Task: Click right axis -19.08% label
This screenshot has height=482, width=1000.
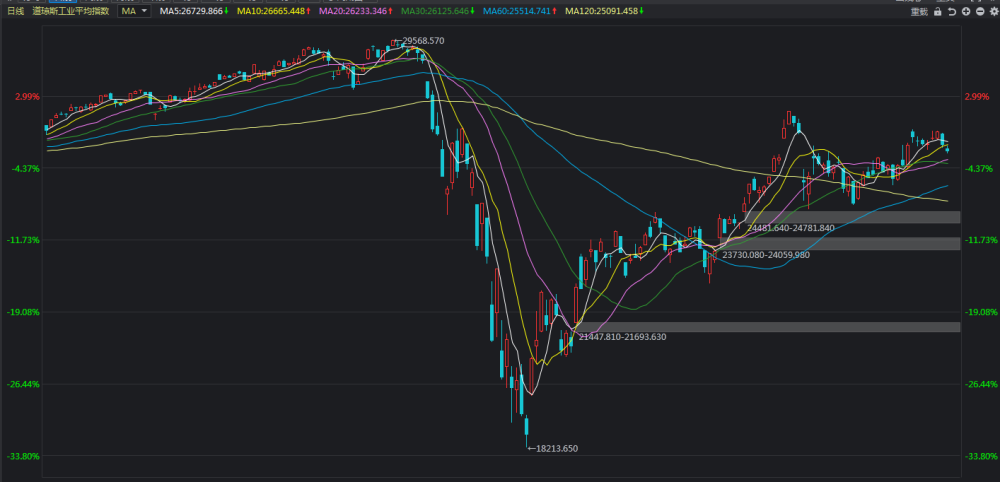Action: click(981, 312)
